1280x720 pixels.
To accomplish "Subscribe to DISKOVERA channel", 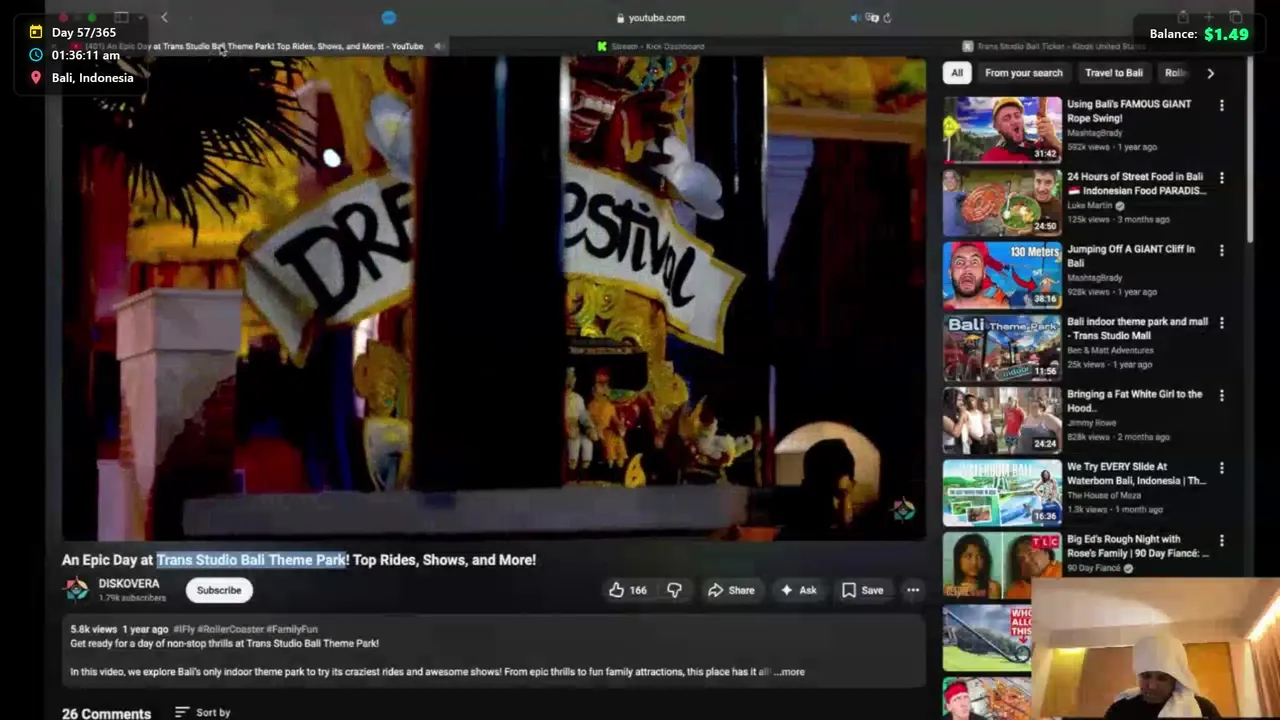I will click(219, 590).
